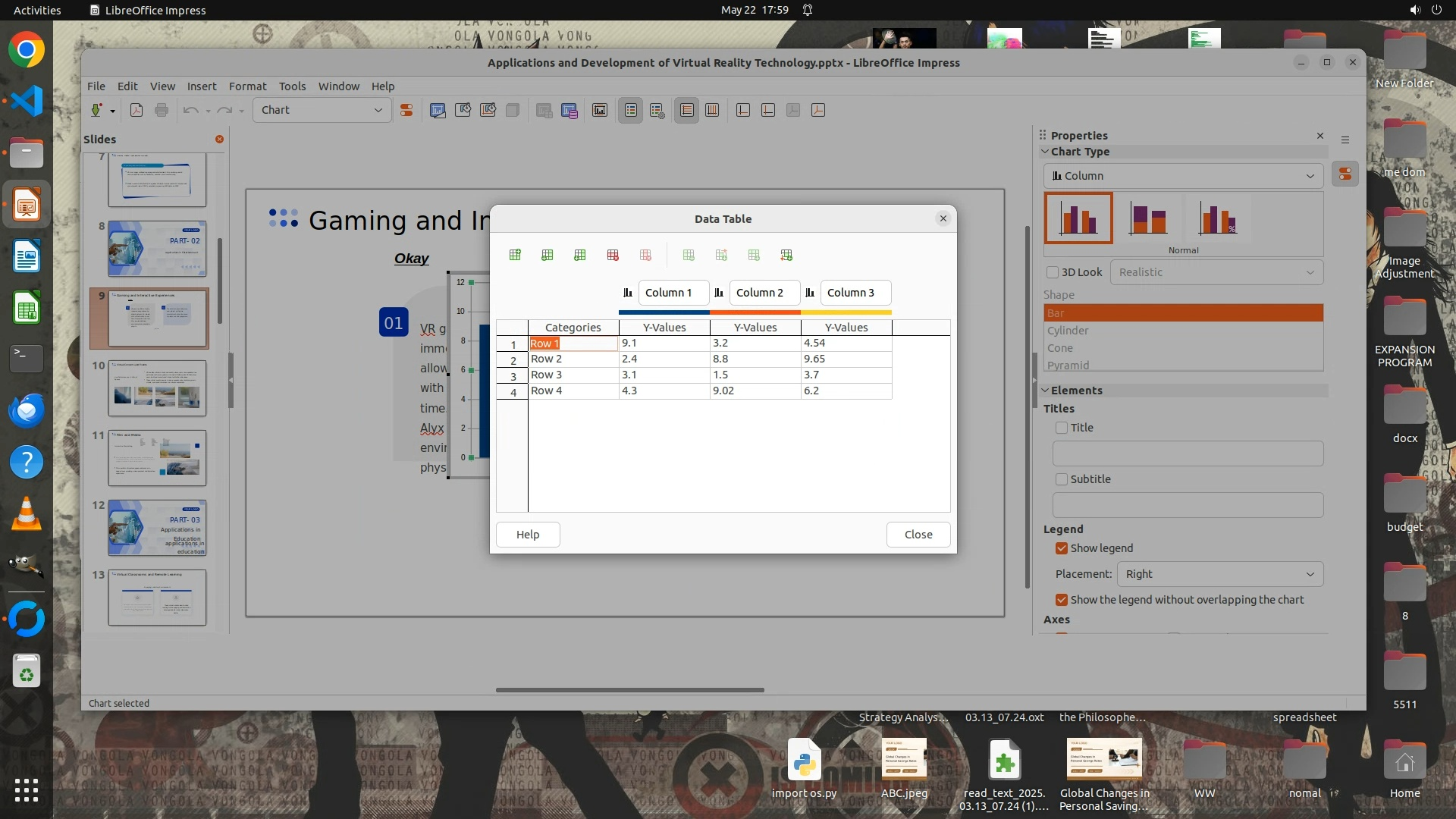Open the legend Placement dropdown
The height and width of the screenshot is (819, 1456).
[1219, 574]
